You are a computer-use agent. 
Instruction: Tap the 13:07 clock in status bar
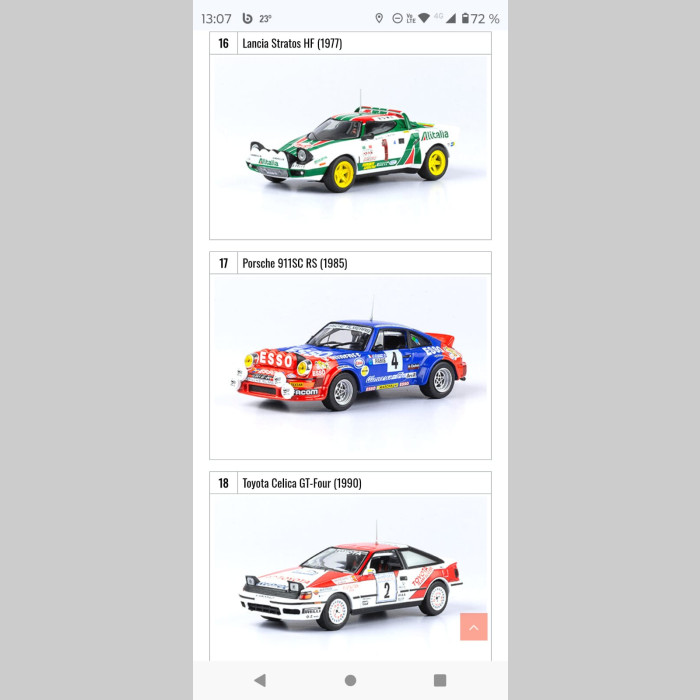pyautogui.click(x=217, y=19)
